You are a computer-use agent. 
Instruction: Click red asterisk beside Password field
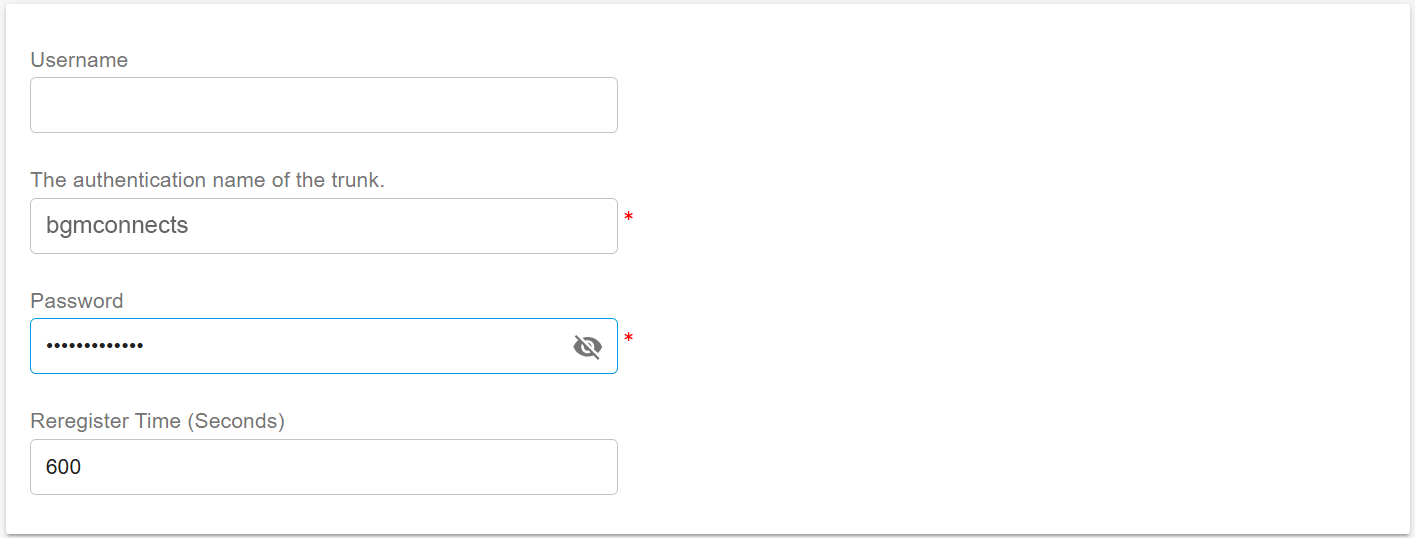pos(628,338)
